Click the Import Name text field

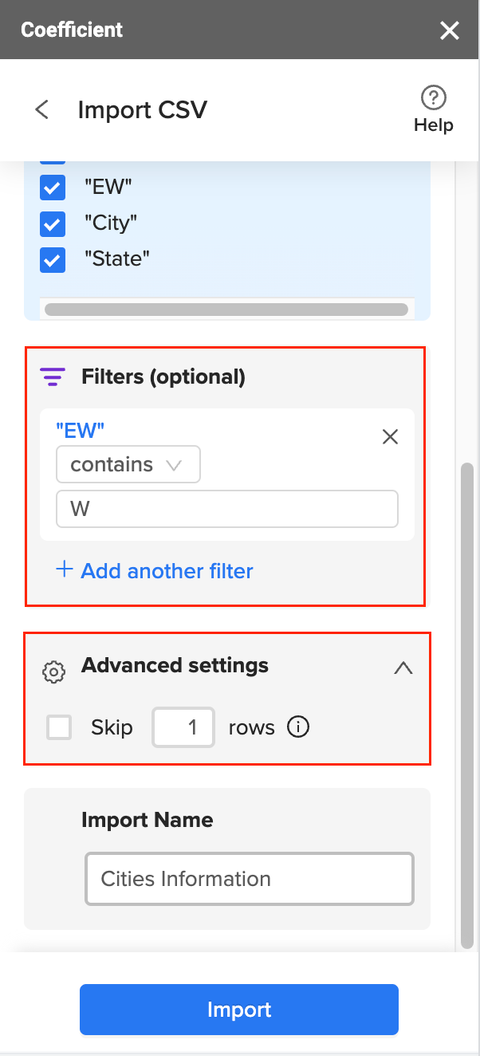tap(249, 879)
